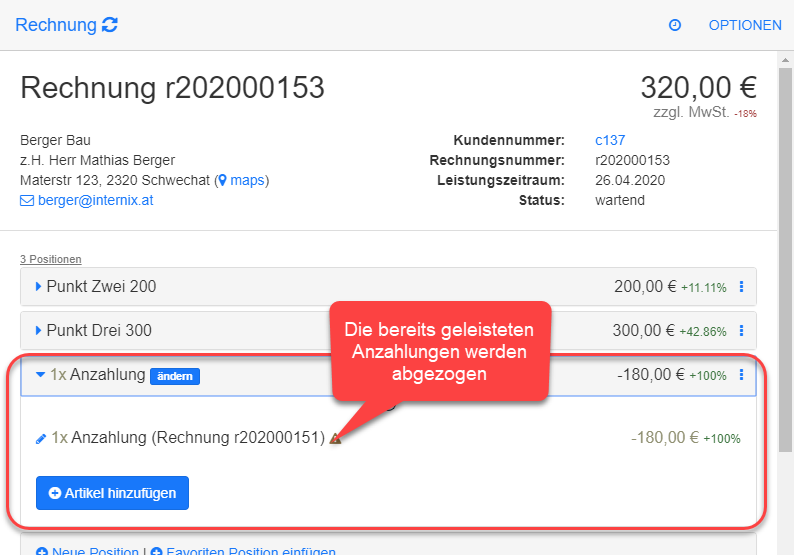Viewport: 794px width, 555px height.
Task: Click the 1x Anzahlung (Rechnung r202000151) item text
Action: point(188,438)
